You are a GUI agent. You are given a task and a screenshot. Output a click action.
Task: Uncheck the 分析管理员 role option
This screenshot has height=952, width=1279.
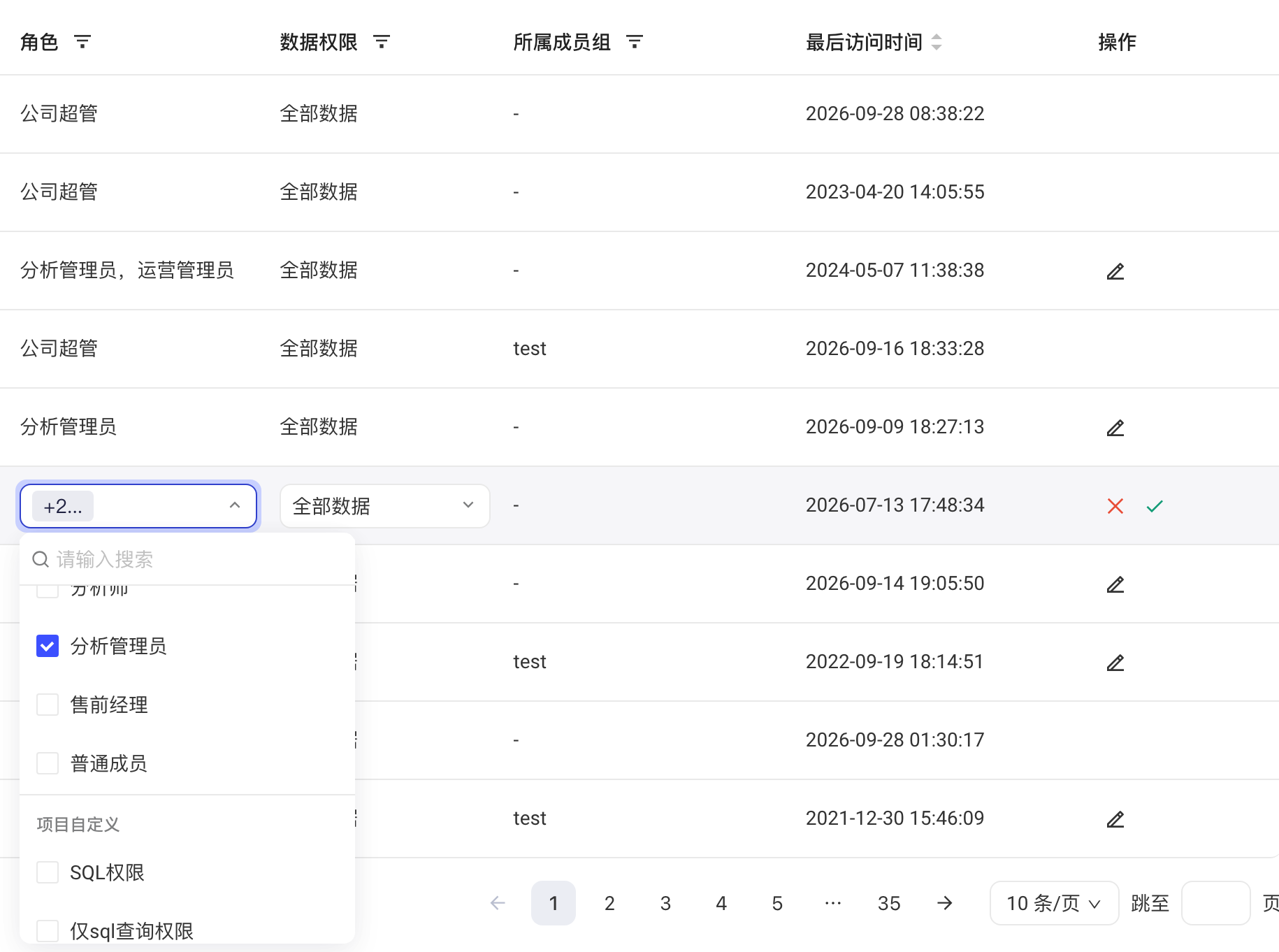(x=48, y=646)
